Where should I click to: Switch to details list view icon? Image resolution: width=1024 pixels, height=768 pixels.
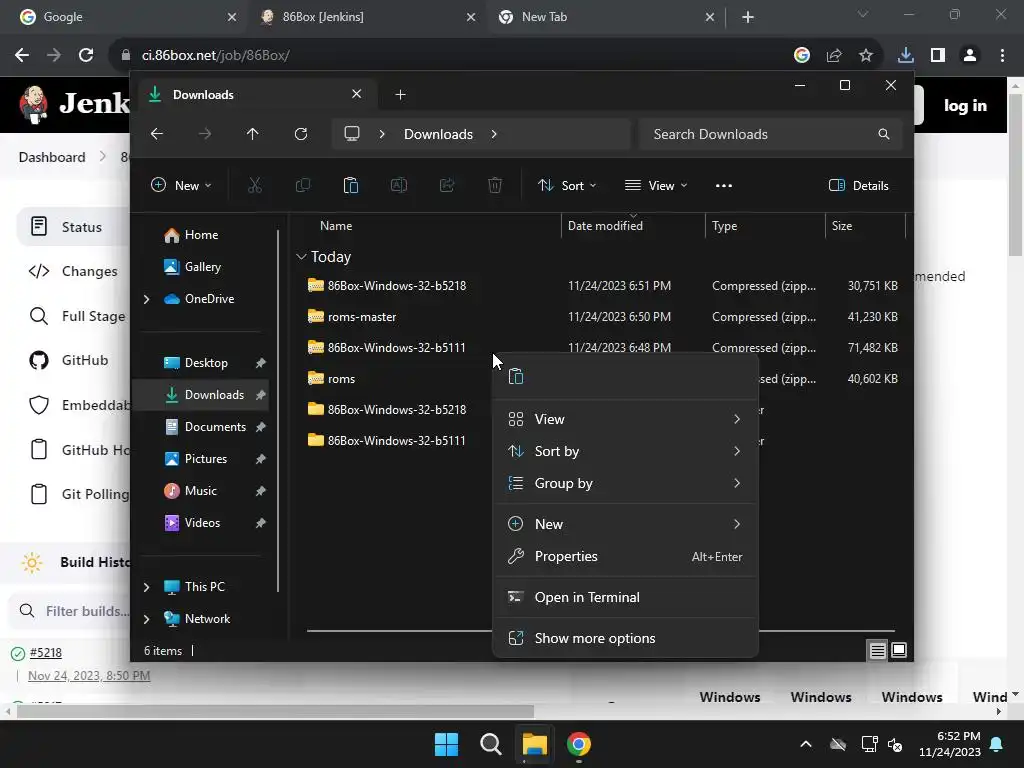pos(877,650)
